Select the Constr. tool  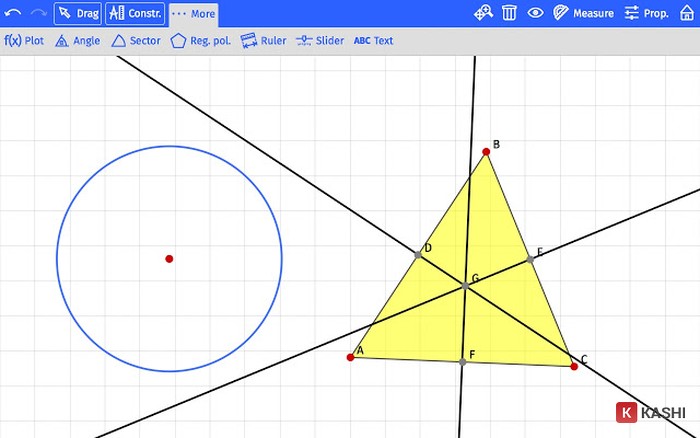pyautogui.click(x=135, y=13)
